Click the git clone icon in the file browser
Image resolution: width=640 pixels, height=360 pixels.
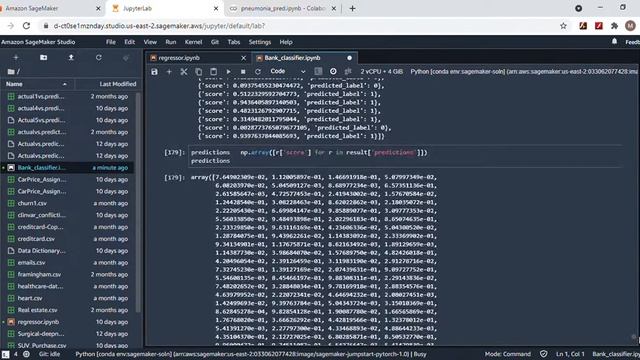click(126, 58)
